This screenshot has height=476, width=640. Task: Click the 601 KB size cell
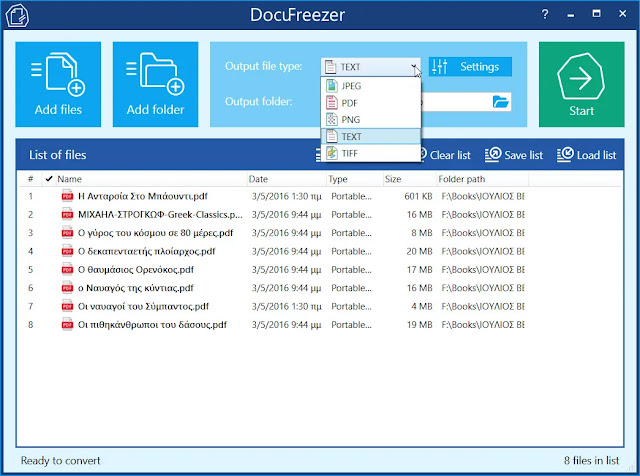click(418, 196)
